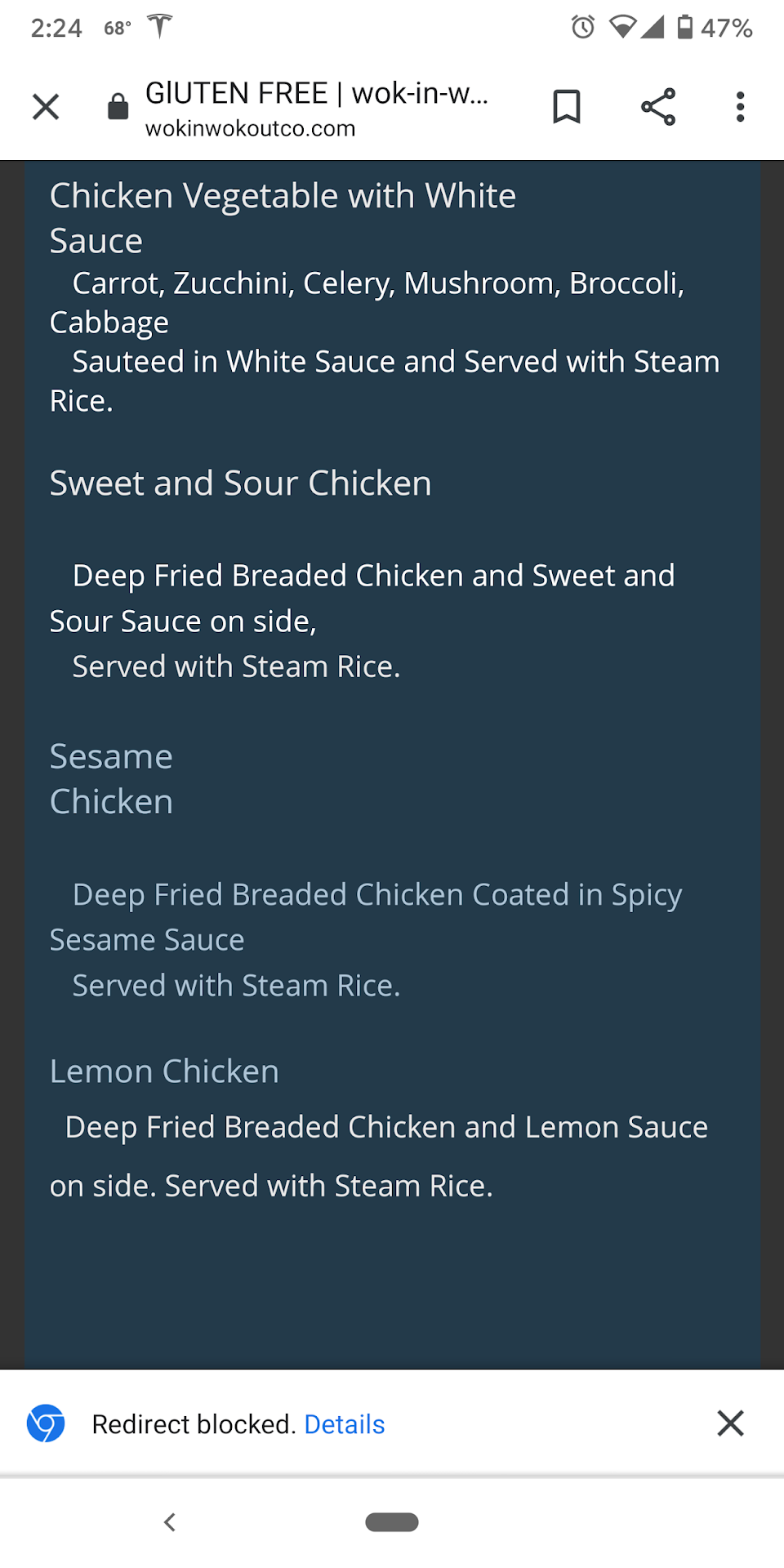Open the three-dot overflow menu

tap(740, 106)
